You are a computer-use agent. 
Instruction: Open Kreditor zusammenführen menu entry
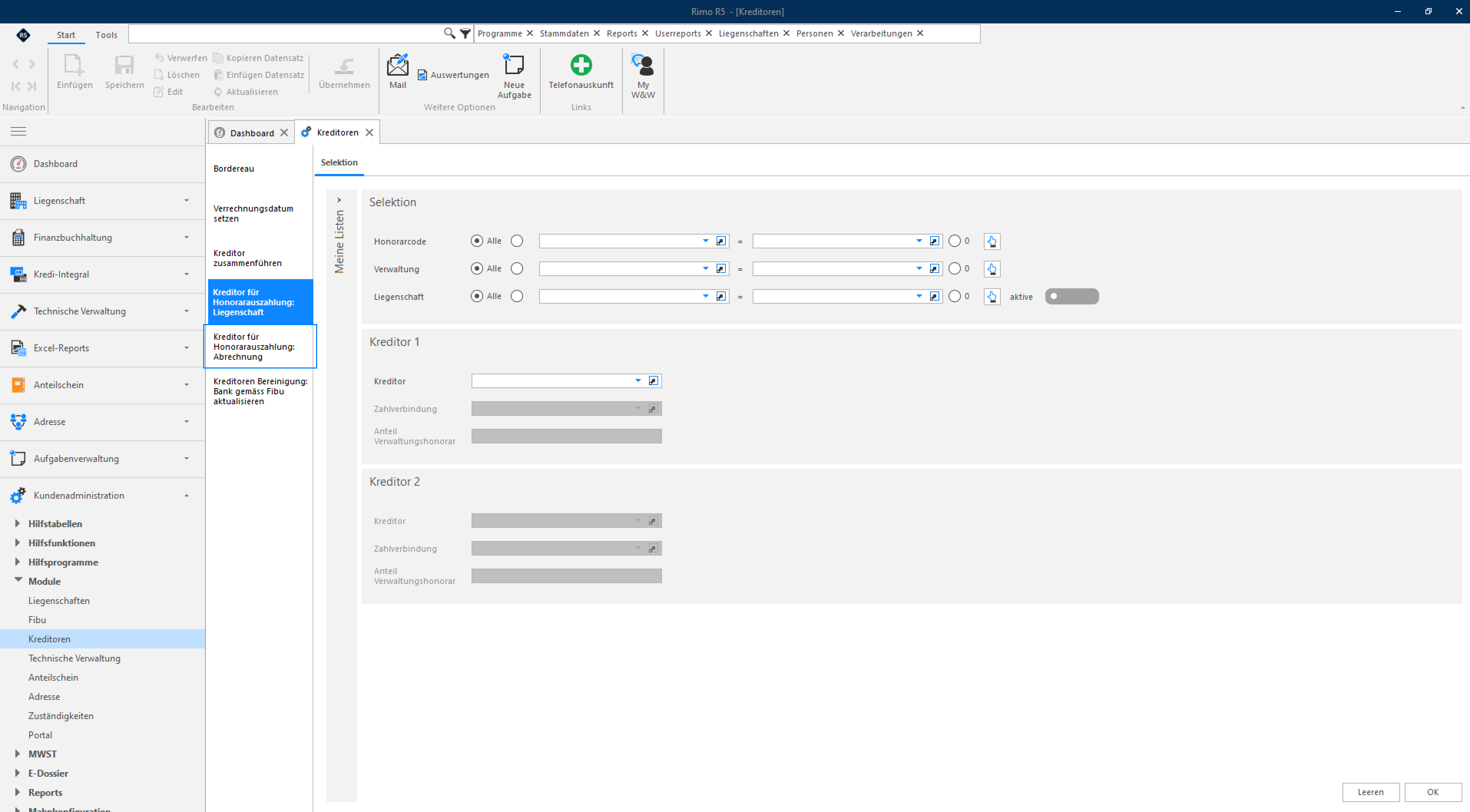247,258
